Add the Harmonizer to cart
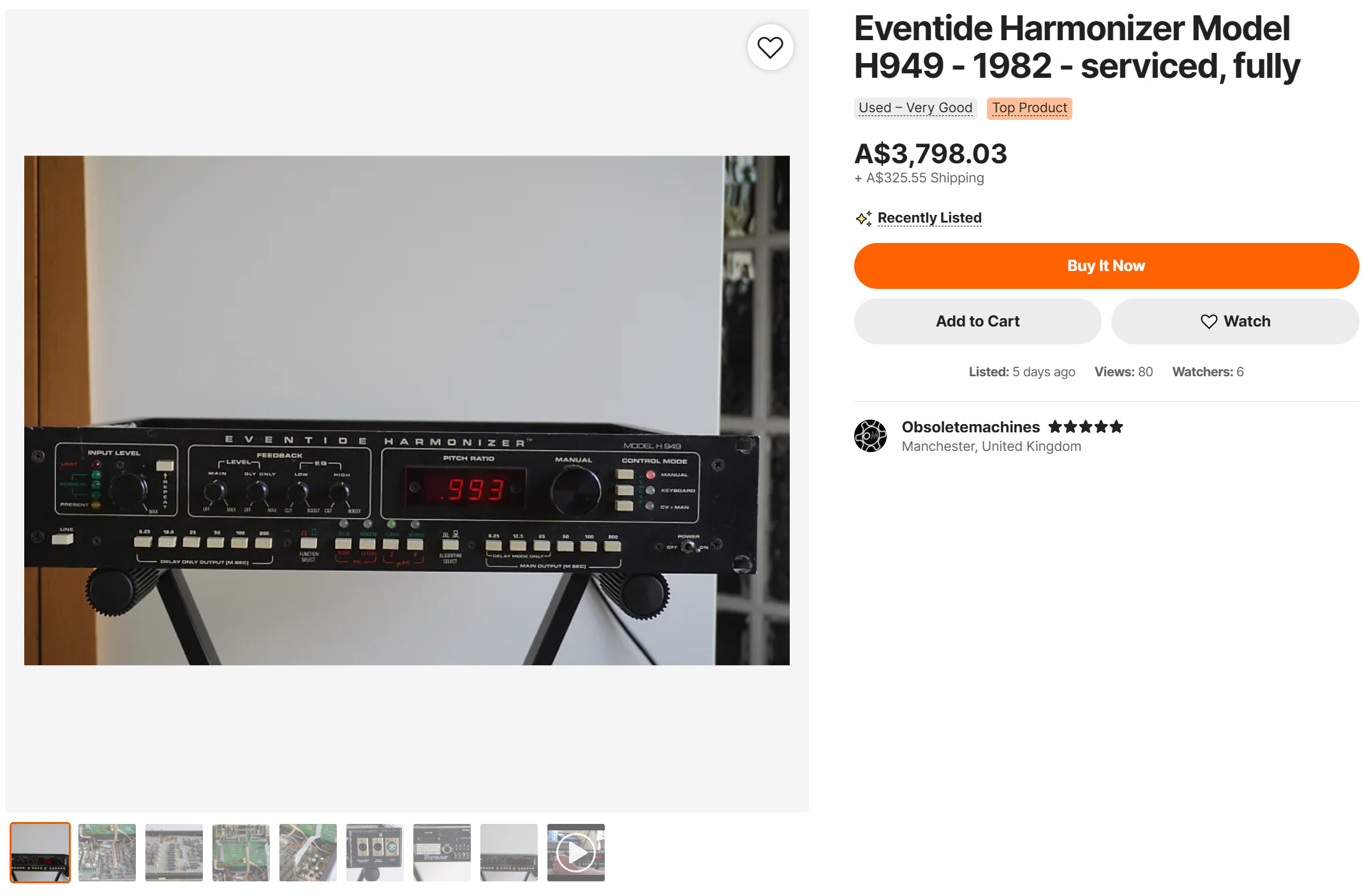This screenshot has height=896, width=1369. 977,321
